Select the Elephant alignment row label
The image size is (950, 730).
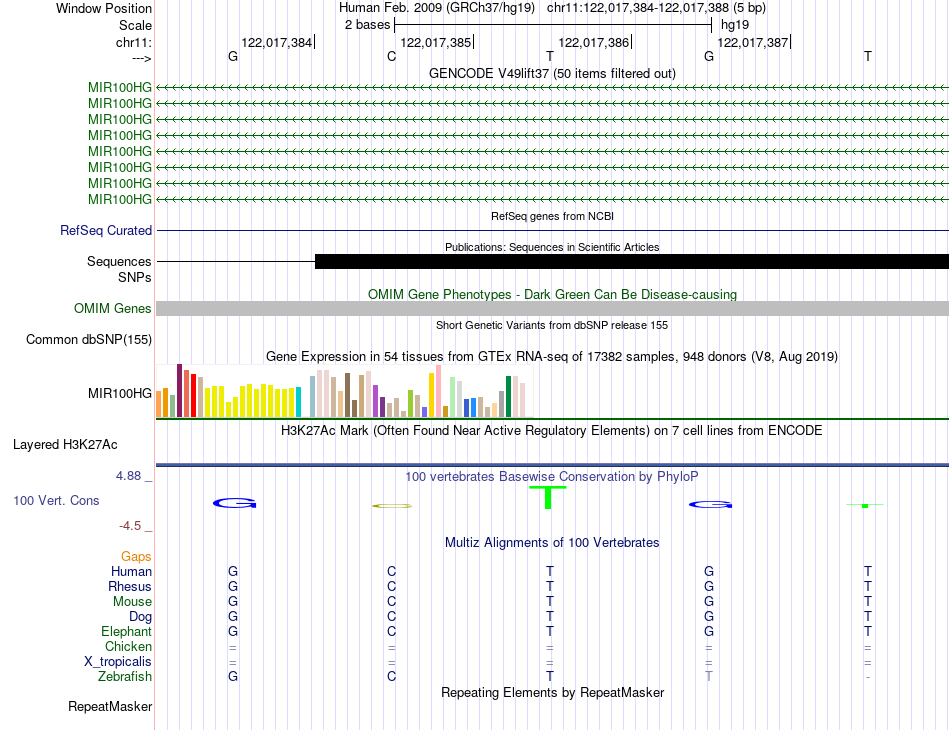point(126,631)
